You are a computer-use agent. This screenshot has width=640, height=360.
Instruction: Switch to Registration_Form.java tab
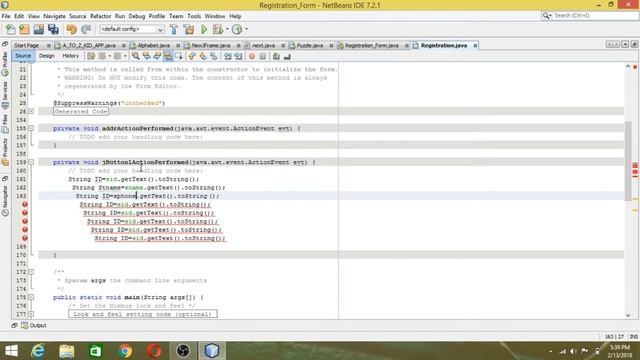point(371,45)
